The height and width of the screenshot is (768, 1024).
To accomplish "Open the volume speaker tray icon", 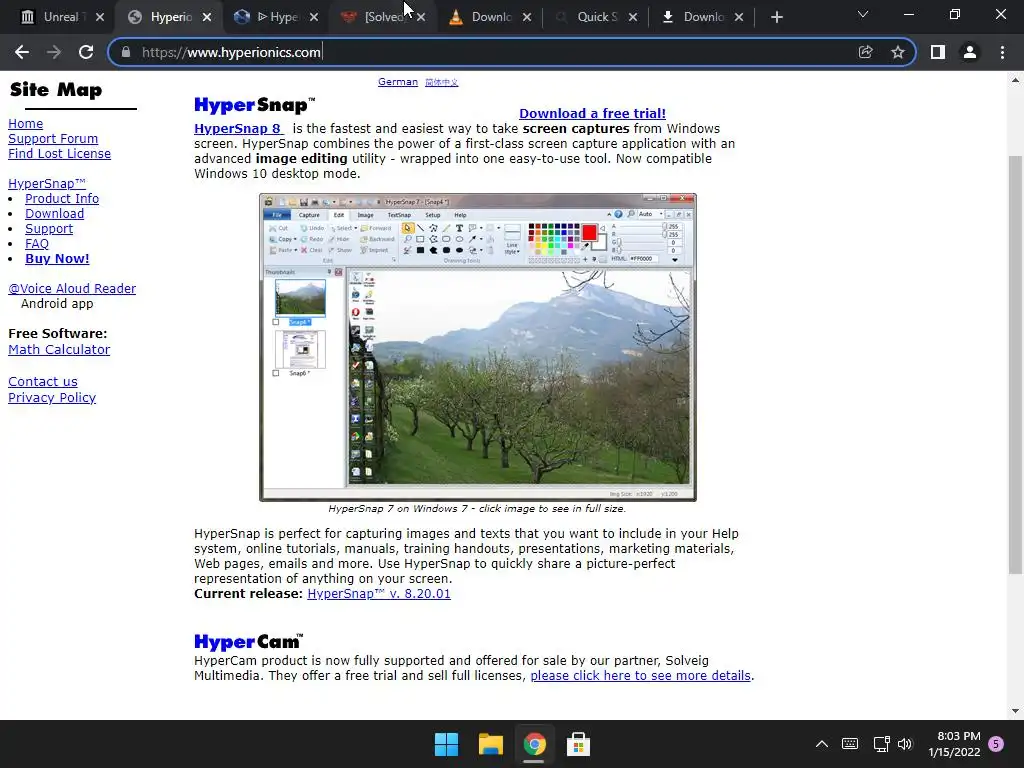I will tap(904, 744).
